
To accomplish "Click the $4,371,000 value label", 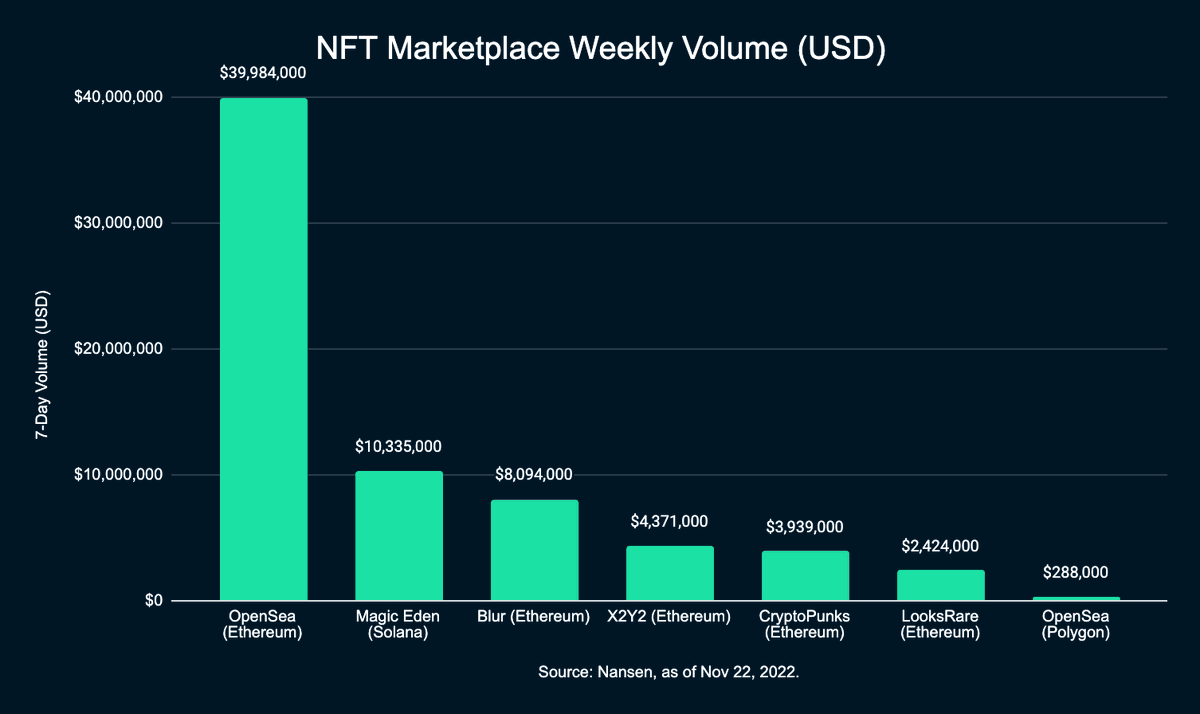I will coord(669,521).
